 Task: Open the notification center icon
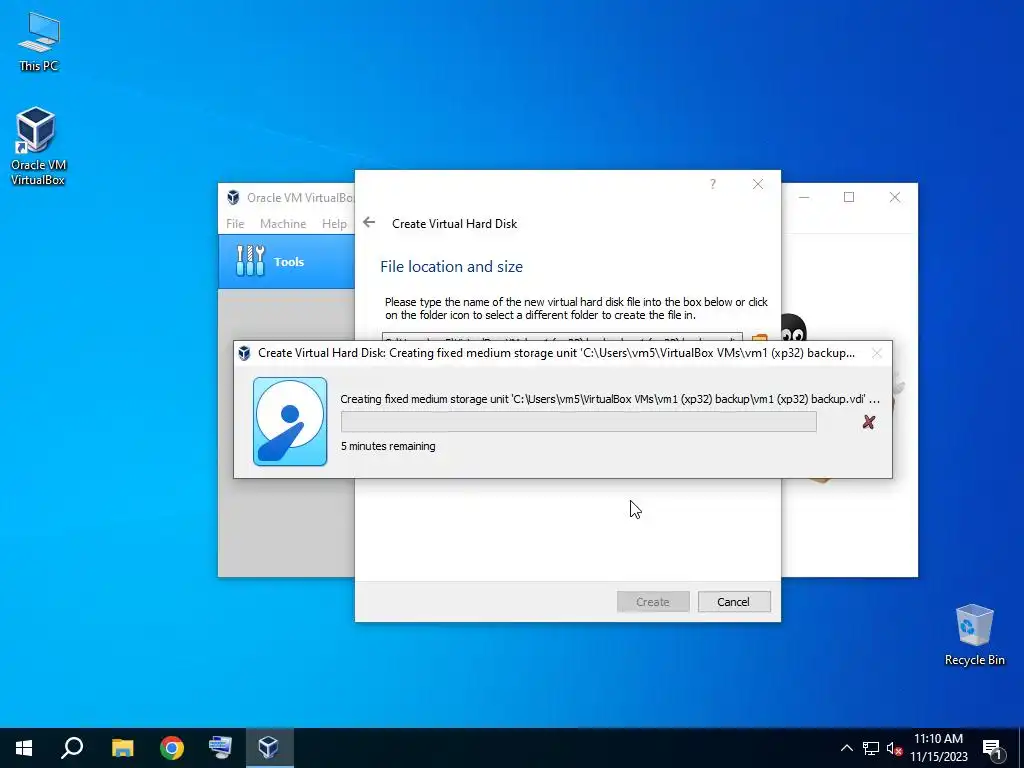click(x=992, y=748)
